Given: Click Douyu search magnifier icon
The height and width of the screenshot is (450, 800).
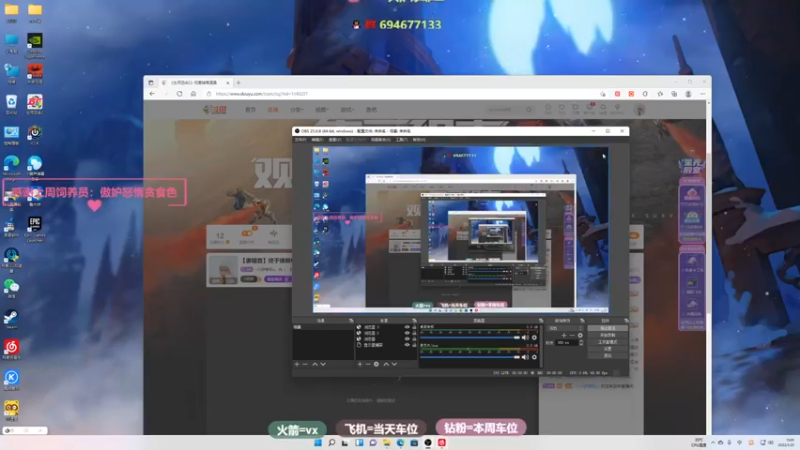Looking at the screenshot, I should point(529,109).
